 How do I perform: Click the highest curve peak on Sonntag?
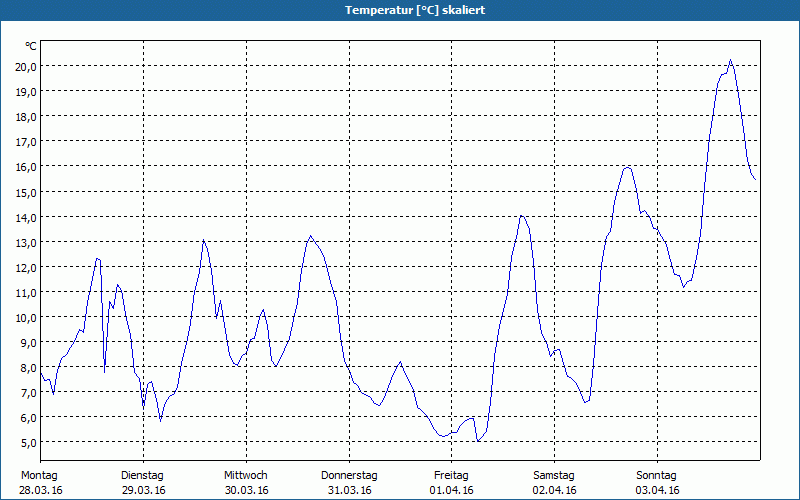click(730, 60)
